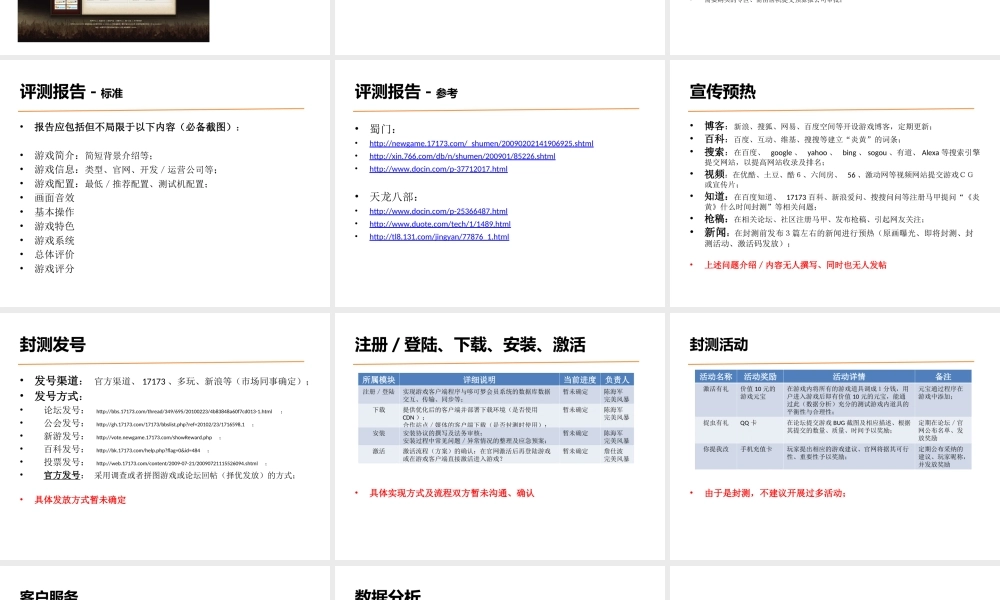Click the 发号方式 bullet

[58, 396]
